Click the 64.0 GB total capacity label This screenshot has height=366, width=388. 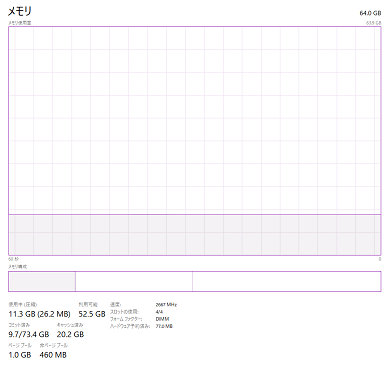tap(370, 13)
